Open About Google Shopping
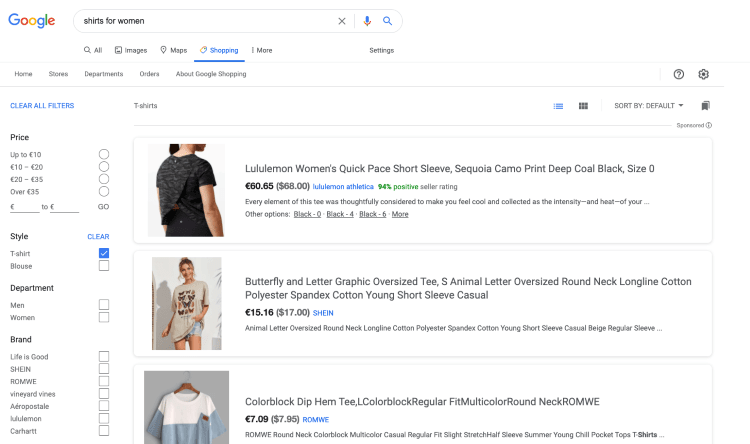 (x=211, y=74)
